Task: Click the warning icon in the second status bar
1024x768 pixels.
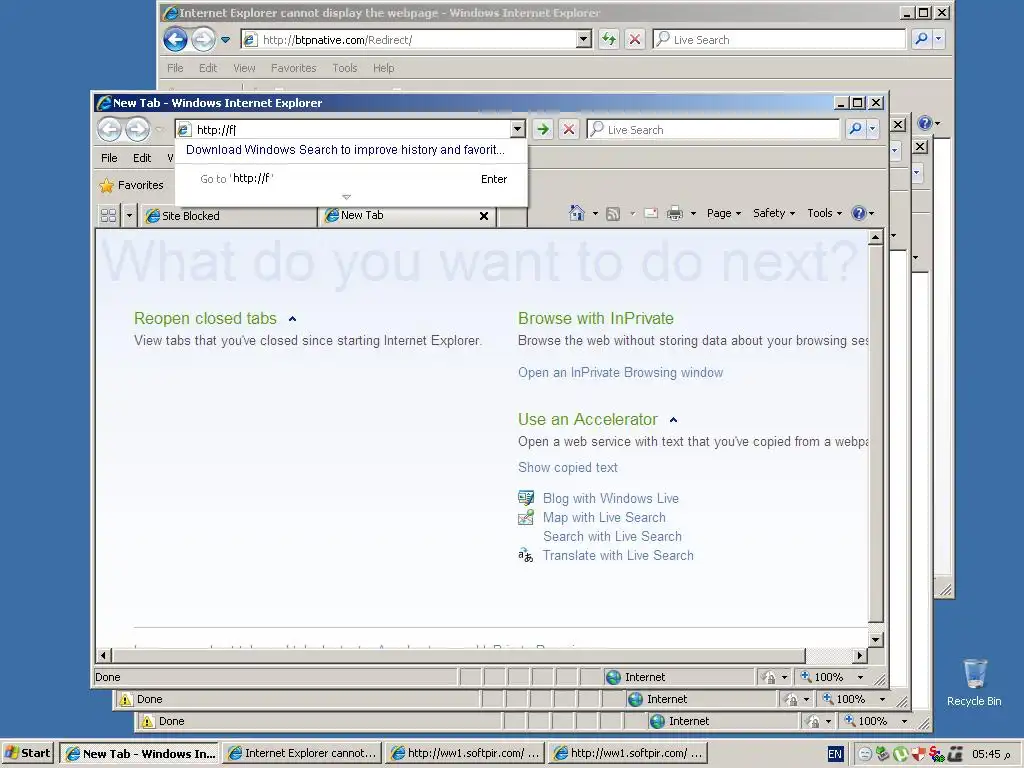Action: pos(125,699)
